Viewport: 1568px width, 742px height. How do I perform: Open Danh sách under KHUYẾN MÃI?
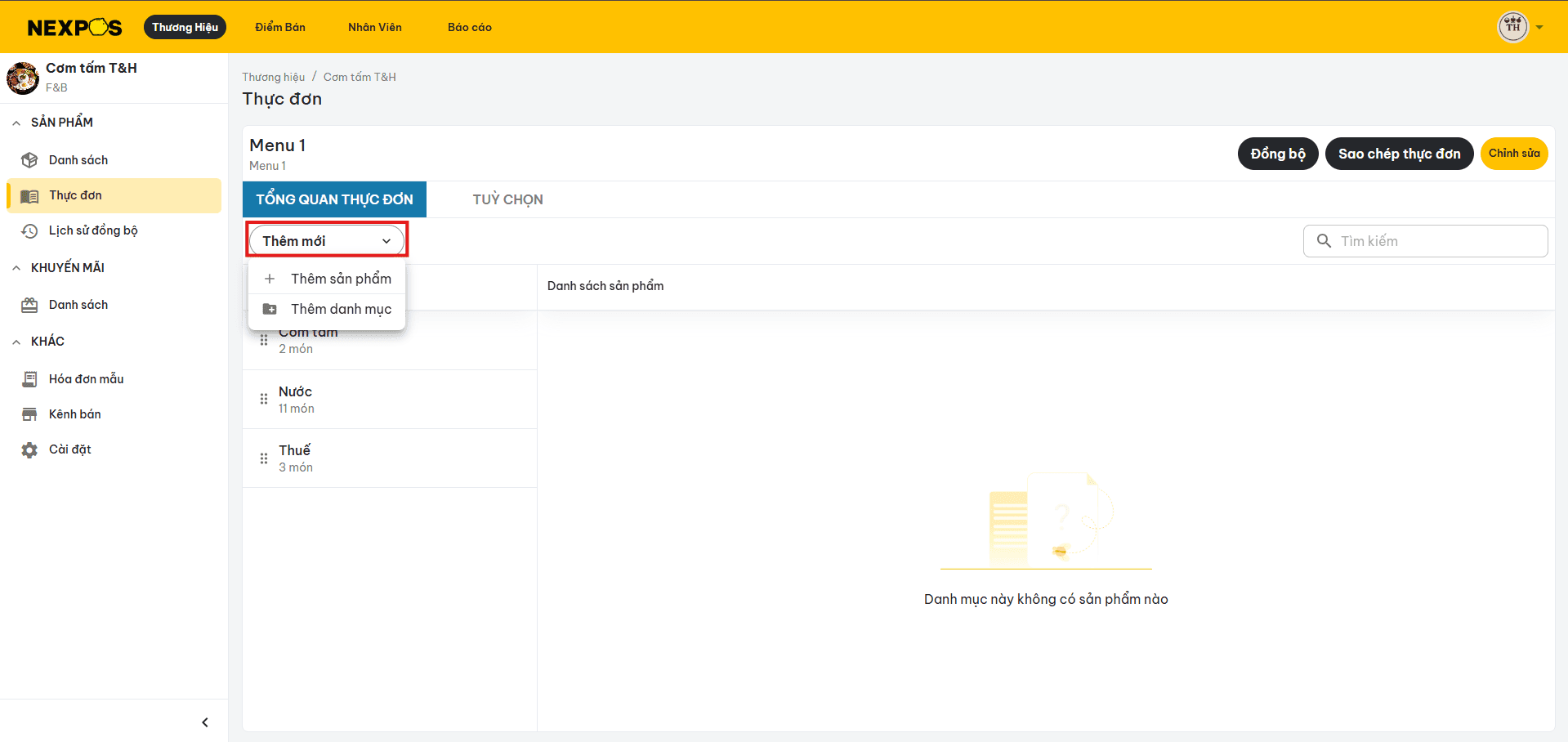coord(78,305)
